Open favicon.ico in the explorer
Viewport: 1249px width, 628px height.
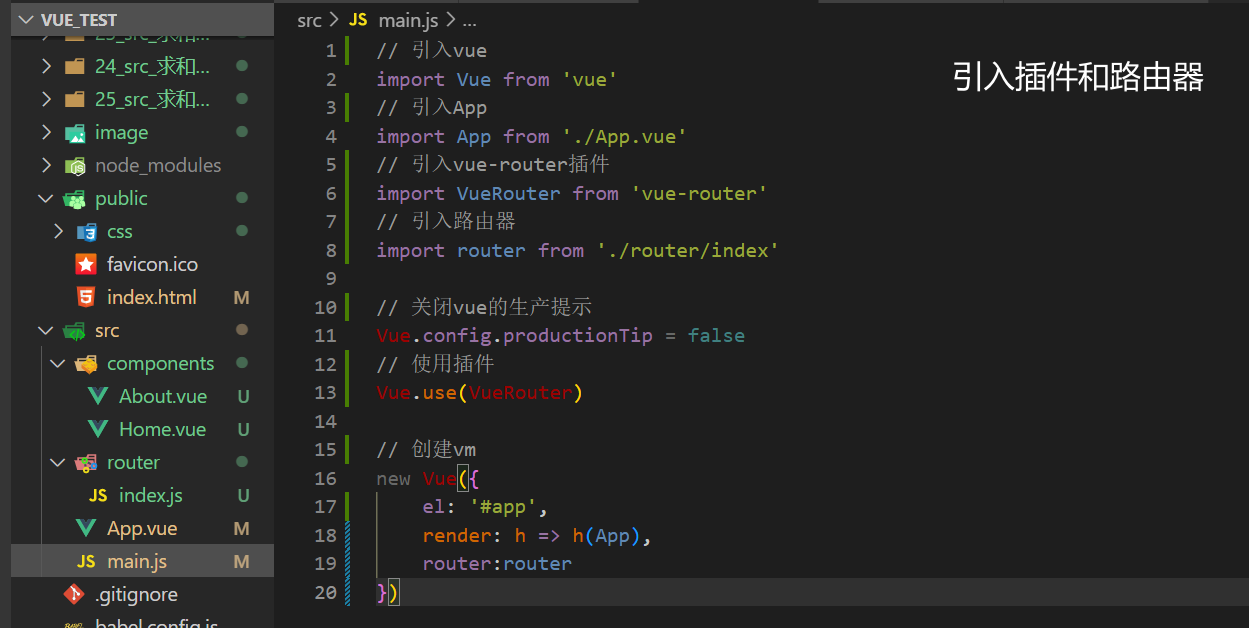click(x=152, y=264)
